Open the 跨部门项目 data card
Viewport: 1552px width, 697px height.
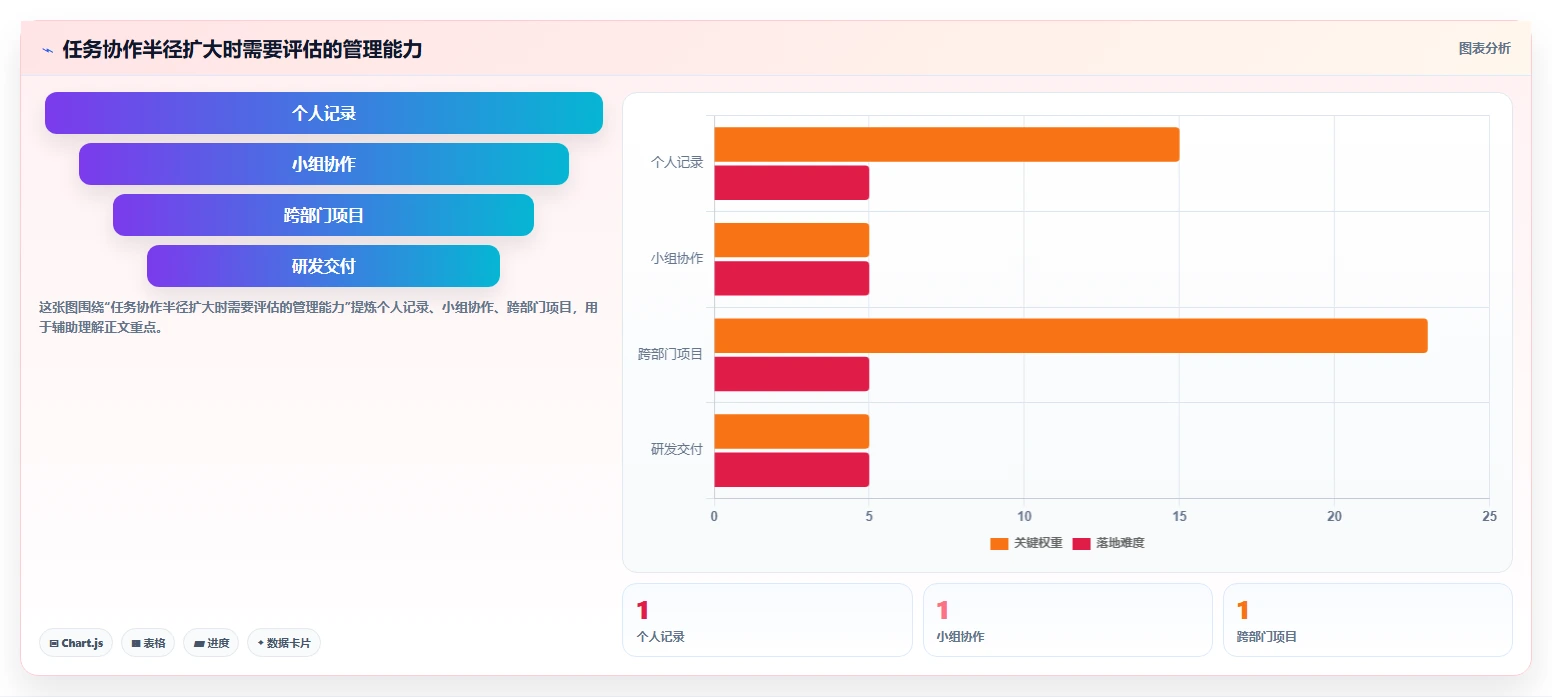(x=1367, y=620)
